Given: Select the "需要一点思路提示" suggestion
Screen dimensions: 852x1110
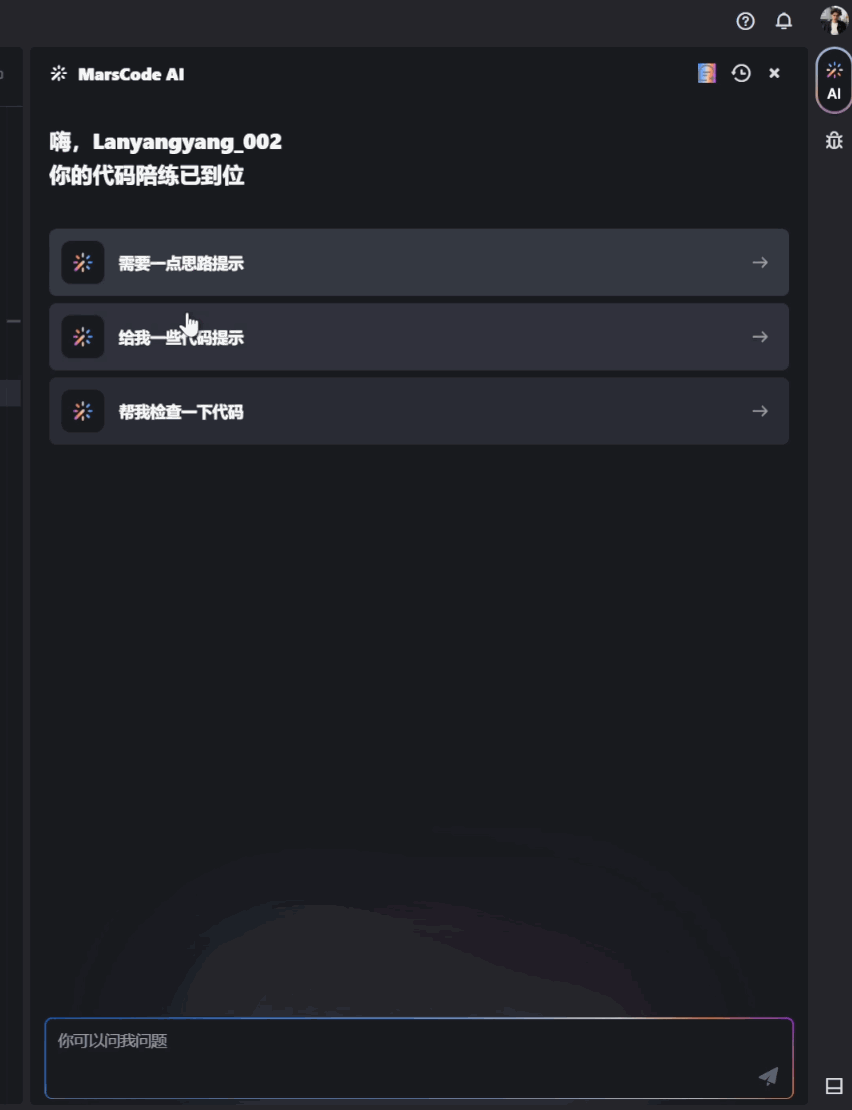Looking at the screenshot, I should pyautogui.click(x=181, y=263).
